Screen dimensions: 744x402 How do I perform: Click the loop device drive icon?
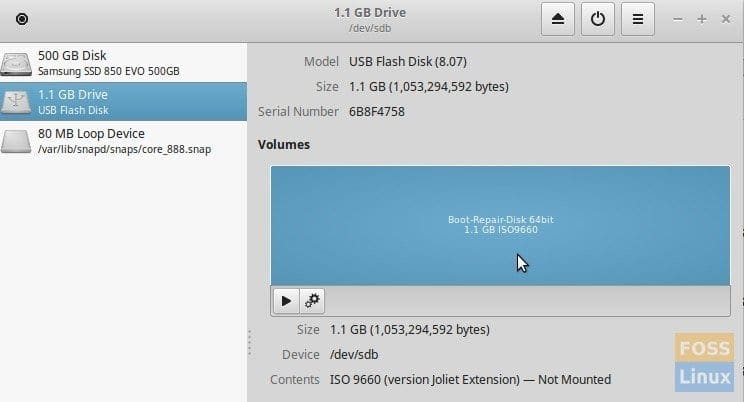coord(16,141)
